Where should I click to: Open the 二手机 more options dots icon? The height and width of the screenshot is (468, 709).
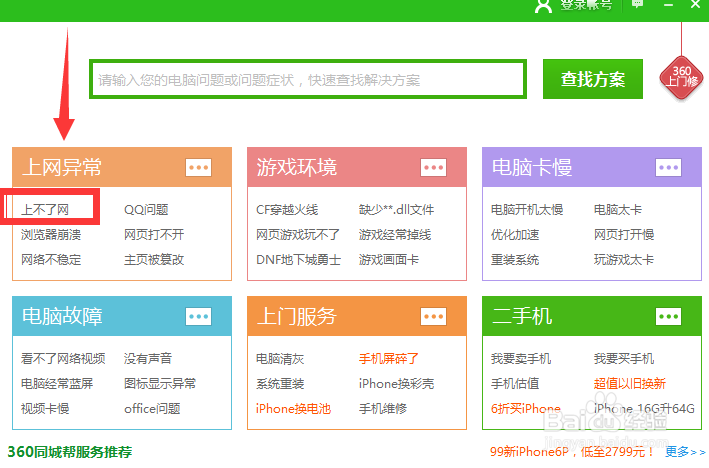668,317
